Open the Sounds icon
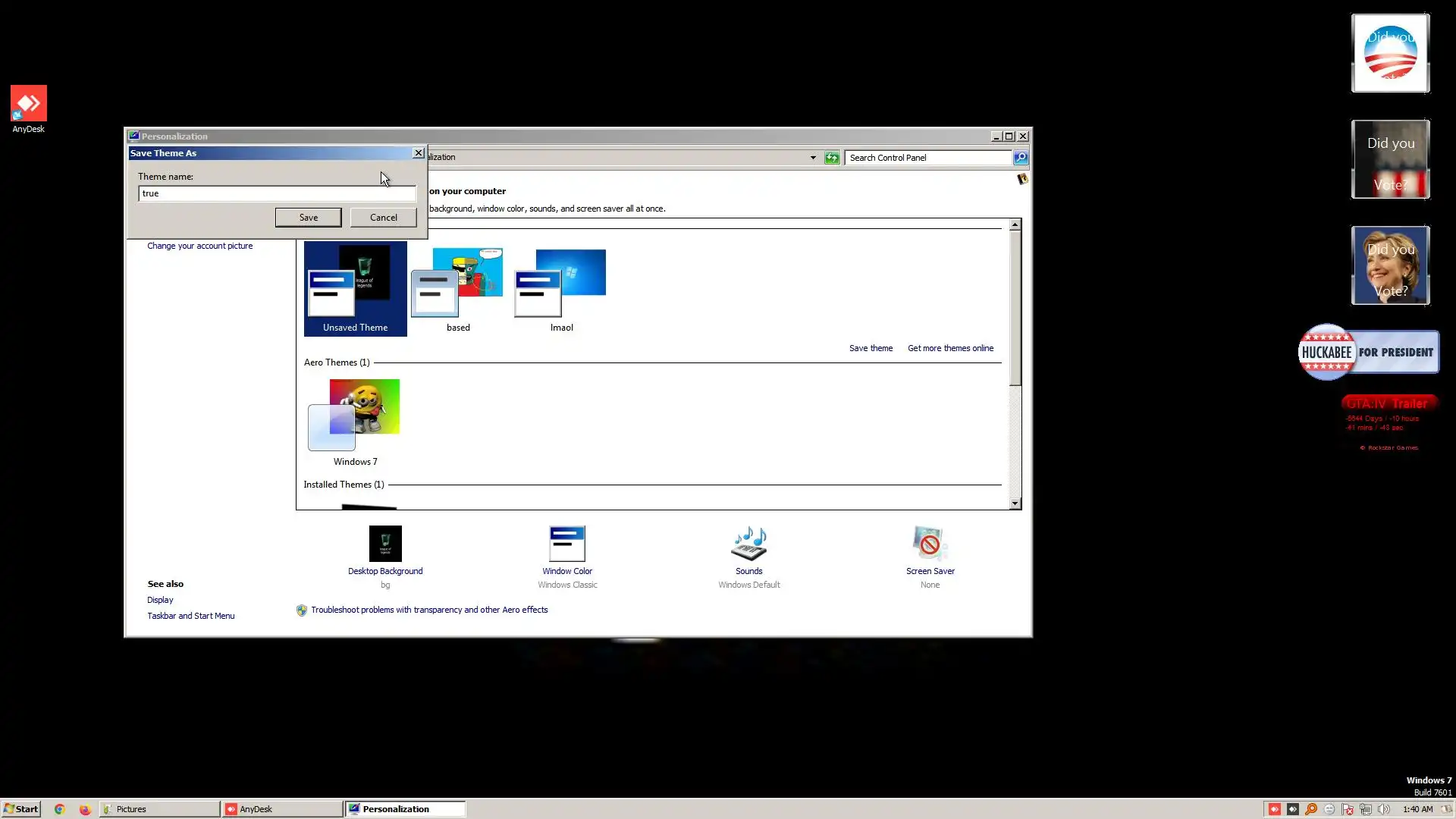Screen dimensions: 1456x819 [748, 544]
